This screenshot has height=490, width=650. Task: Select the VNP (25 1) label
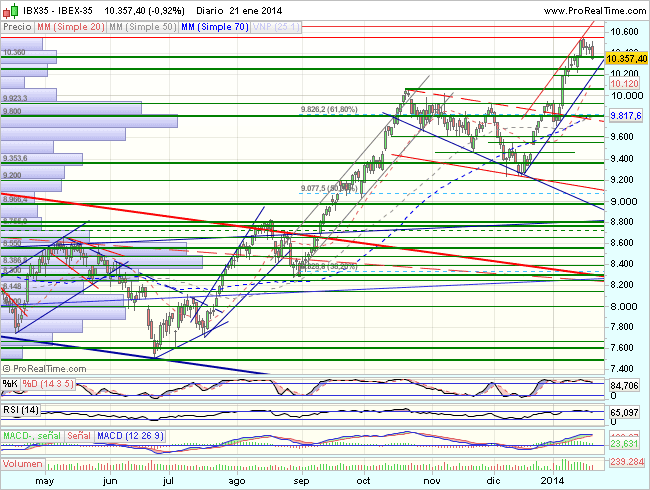tap(276, 27)
